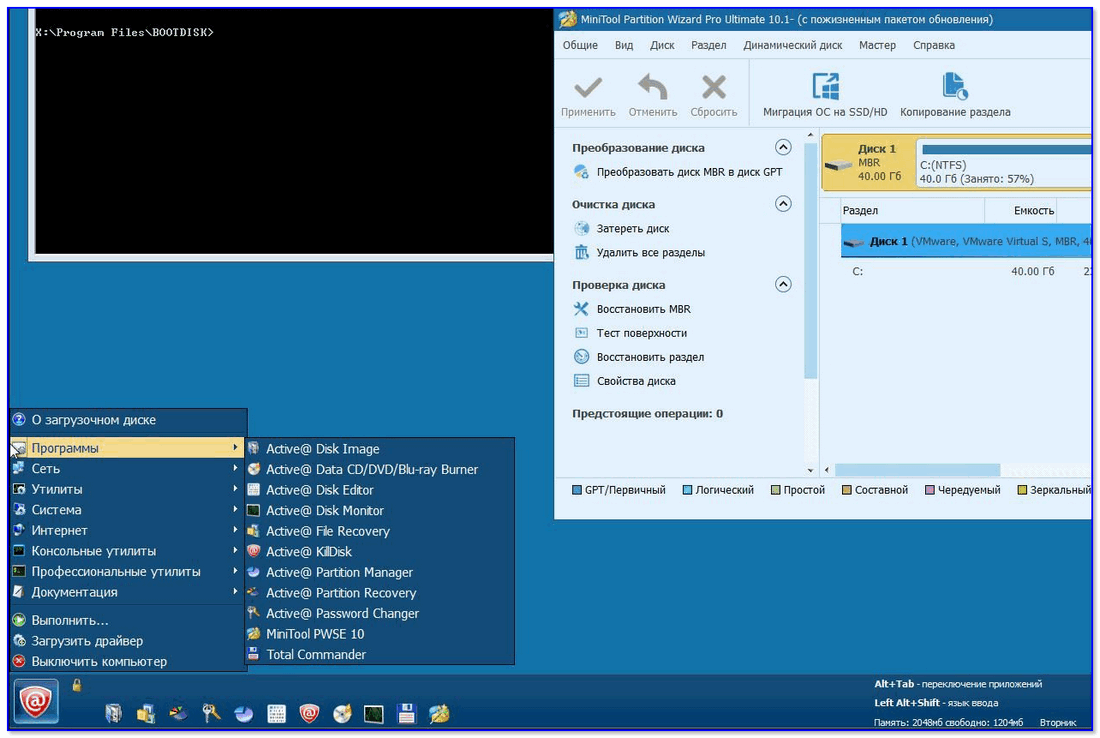This screenshot has height=738, width=1100.
Task: Click Удалить все разделы action
Action: coord(650,253)
